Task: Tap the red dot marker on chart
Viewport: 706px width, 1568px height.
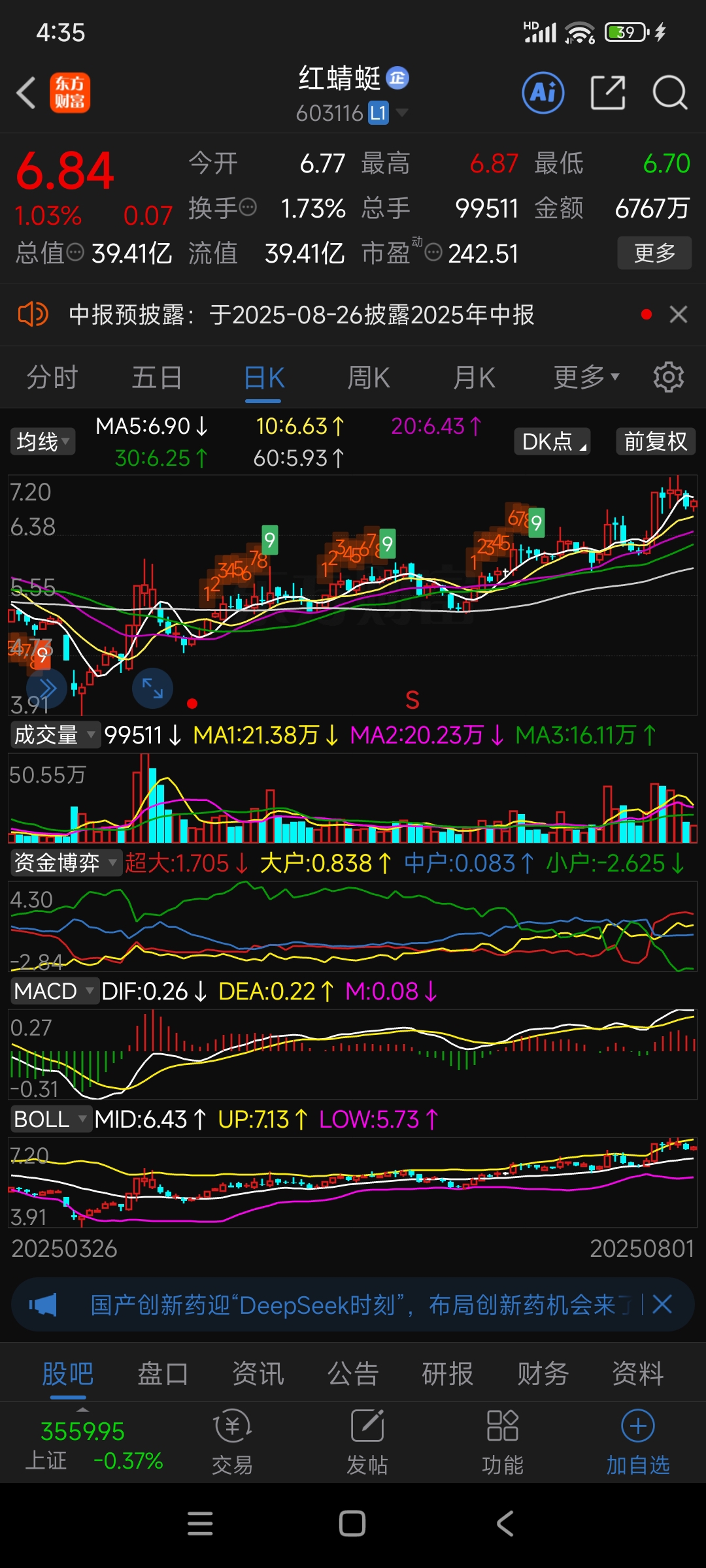Action: [192, 704]
